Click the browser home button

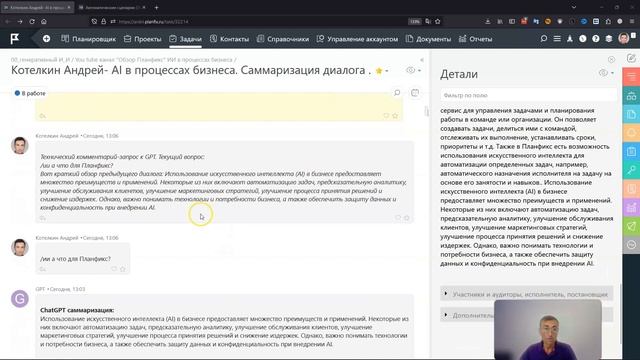(44, 21)
